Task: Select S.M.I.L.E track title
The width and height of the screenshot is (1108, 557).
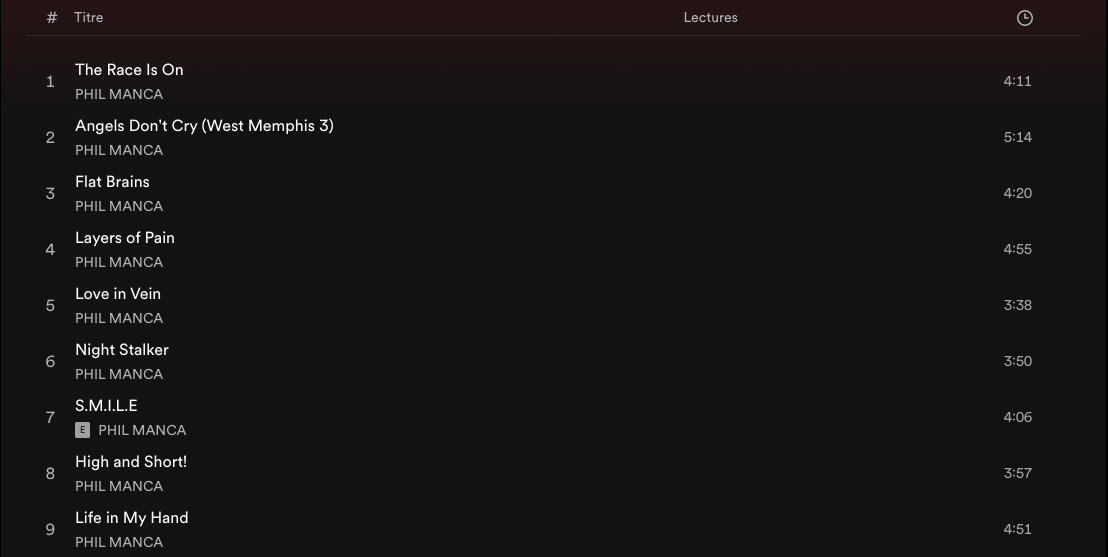Action: (106, 406)
